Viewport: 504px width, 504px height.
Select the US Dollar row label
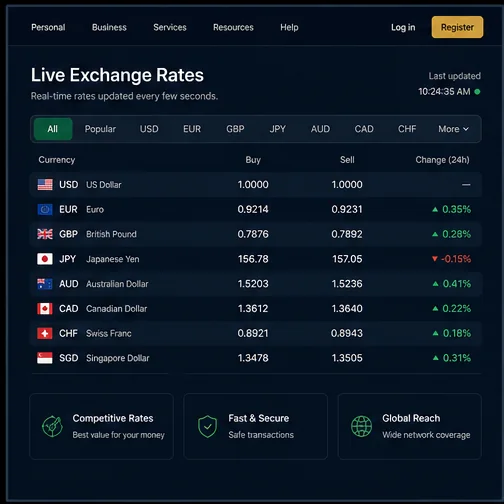104,185
